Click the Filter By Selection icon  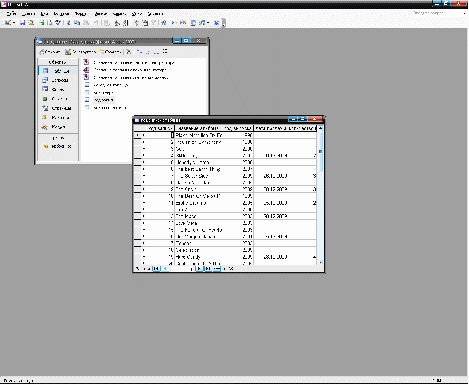coord(137,23)
